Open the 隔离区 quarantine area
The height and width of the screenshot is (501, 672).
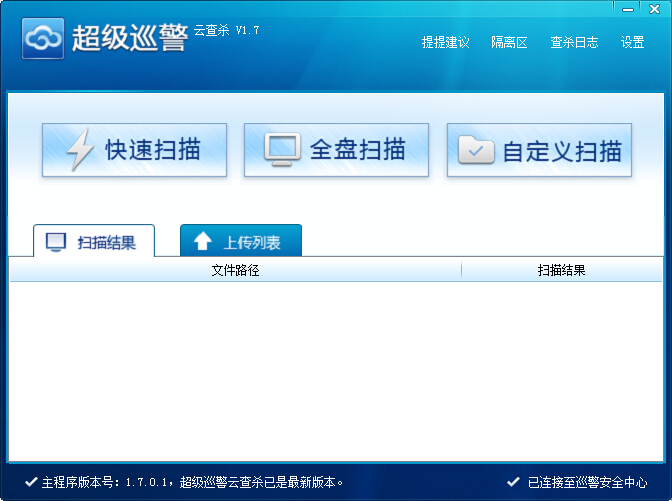coord(509,42)
